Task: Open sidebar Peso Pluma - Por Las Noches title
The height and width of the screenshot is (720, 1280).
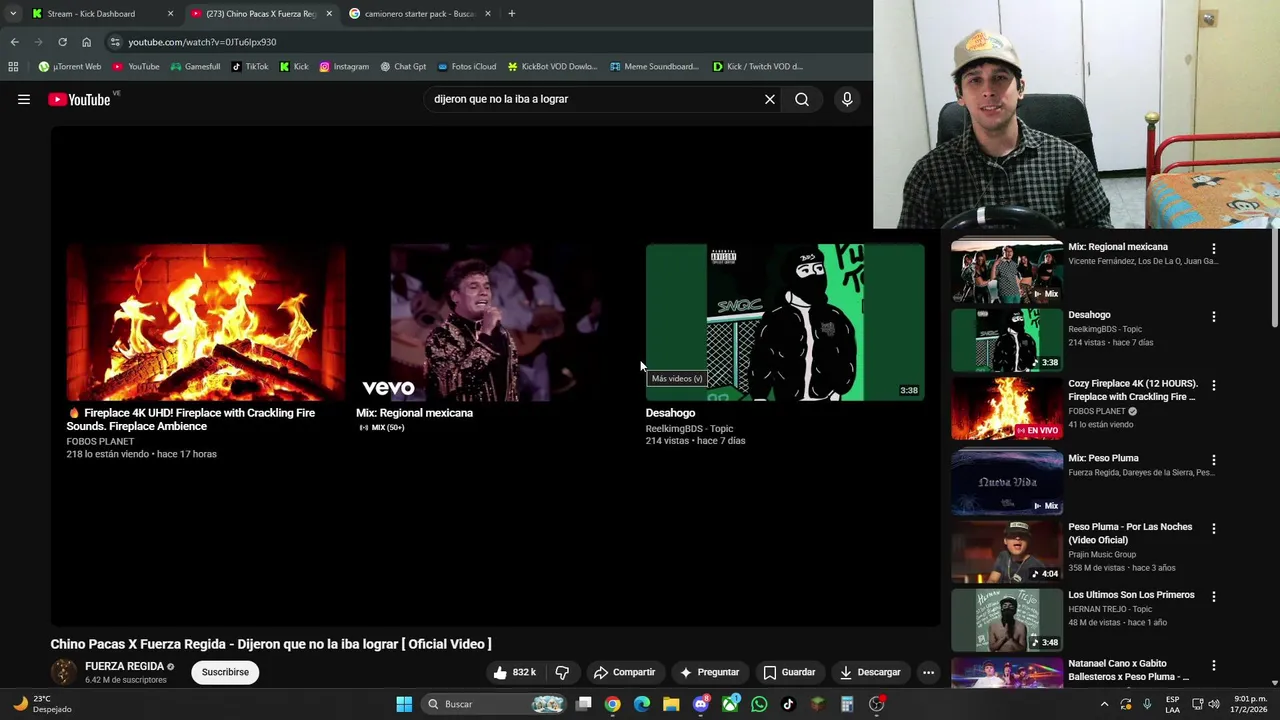Action: coord(1130,533)
